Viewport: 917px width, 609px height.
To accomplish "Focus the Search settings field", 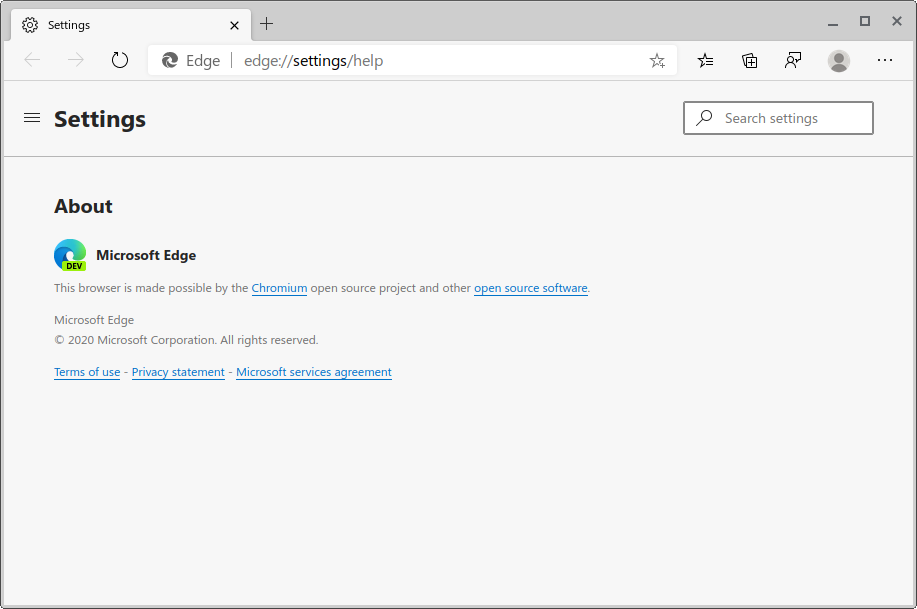I will click(778, 118).
